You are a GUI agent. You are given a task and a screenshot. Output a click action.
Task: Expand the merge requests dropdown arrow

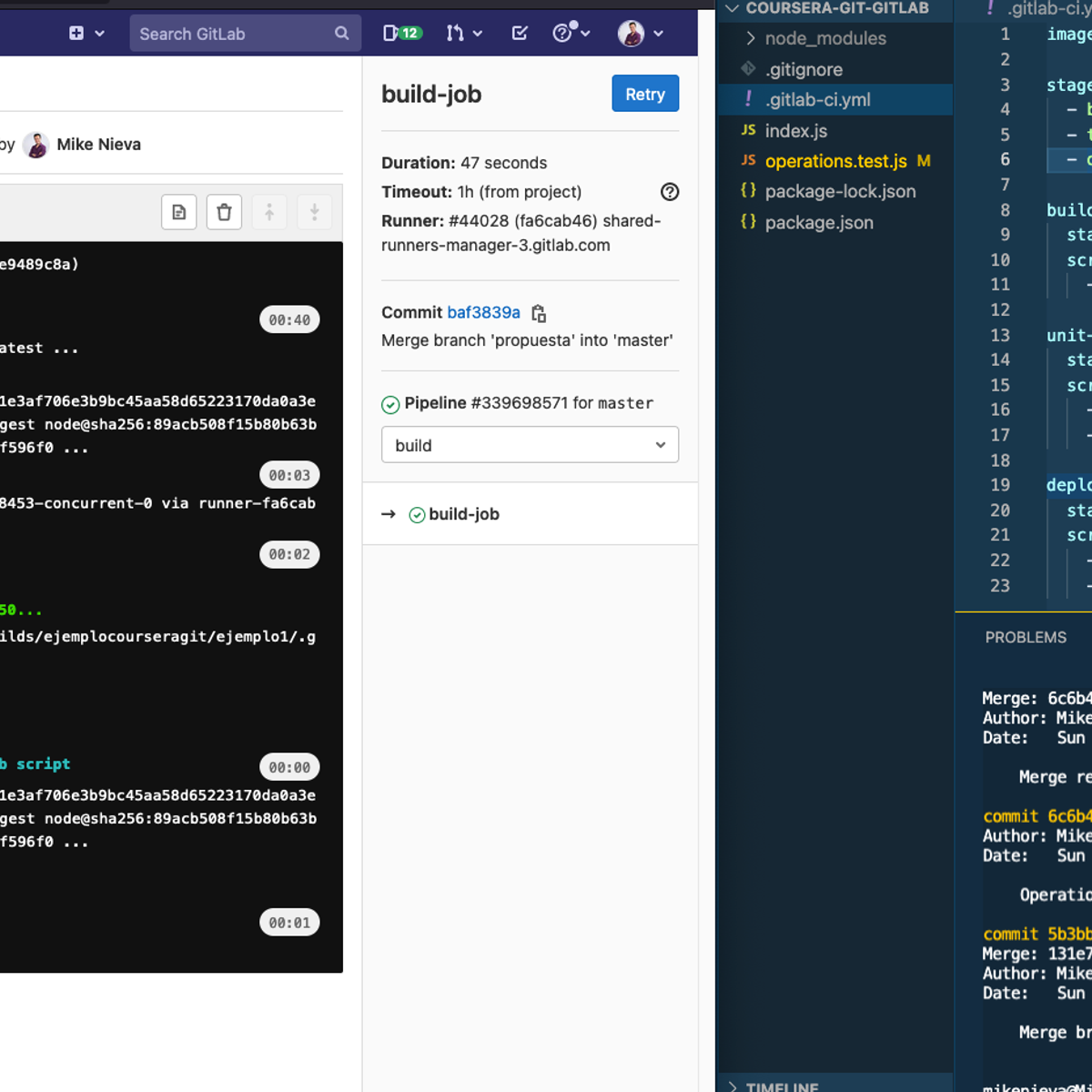(x=478, y=34)
